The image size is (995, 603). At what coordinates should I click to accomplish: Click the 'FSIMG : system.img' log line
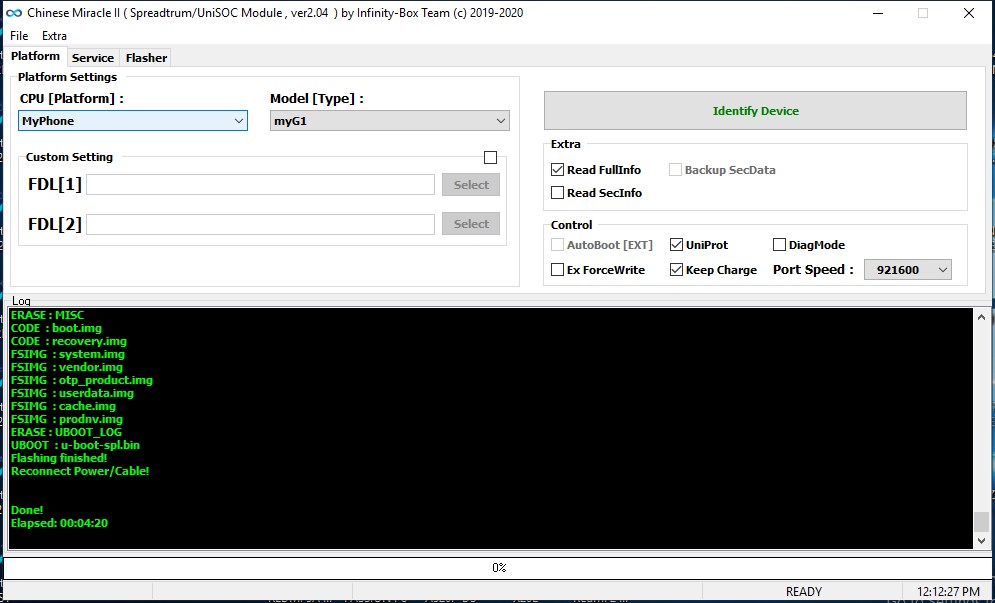(68, 354)
